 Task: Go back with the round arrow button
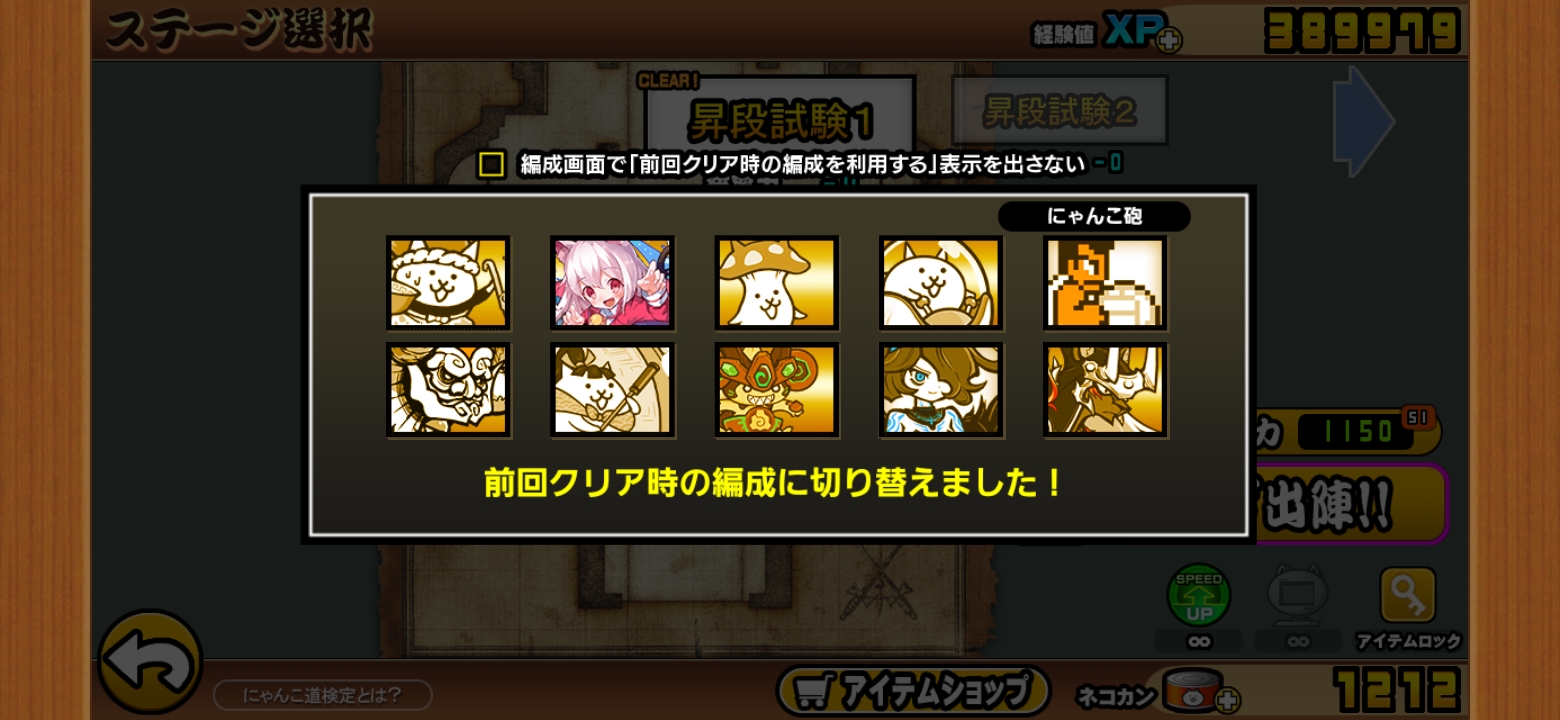pyautogui.click(x=150, y=662)
